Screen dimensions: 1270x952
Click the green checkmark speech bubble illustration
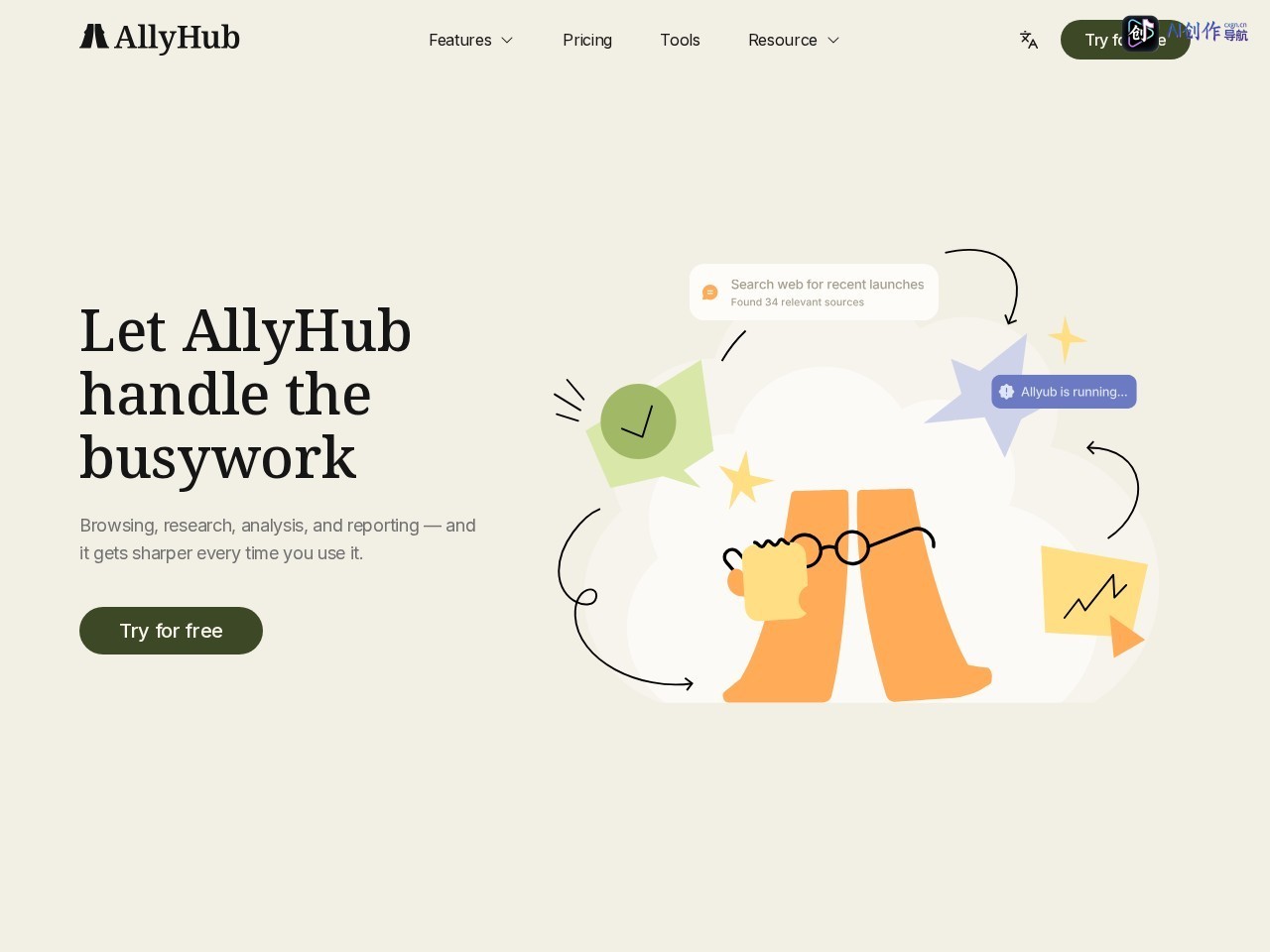[650, 424]
